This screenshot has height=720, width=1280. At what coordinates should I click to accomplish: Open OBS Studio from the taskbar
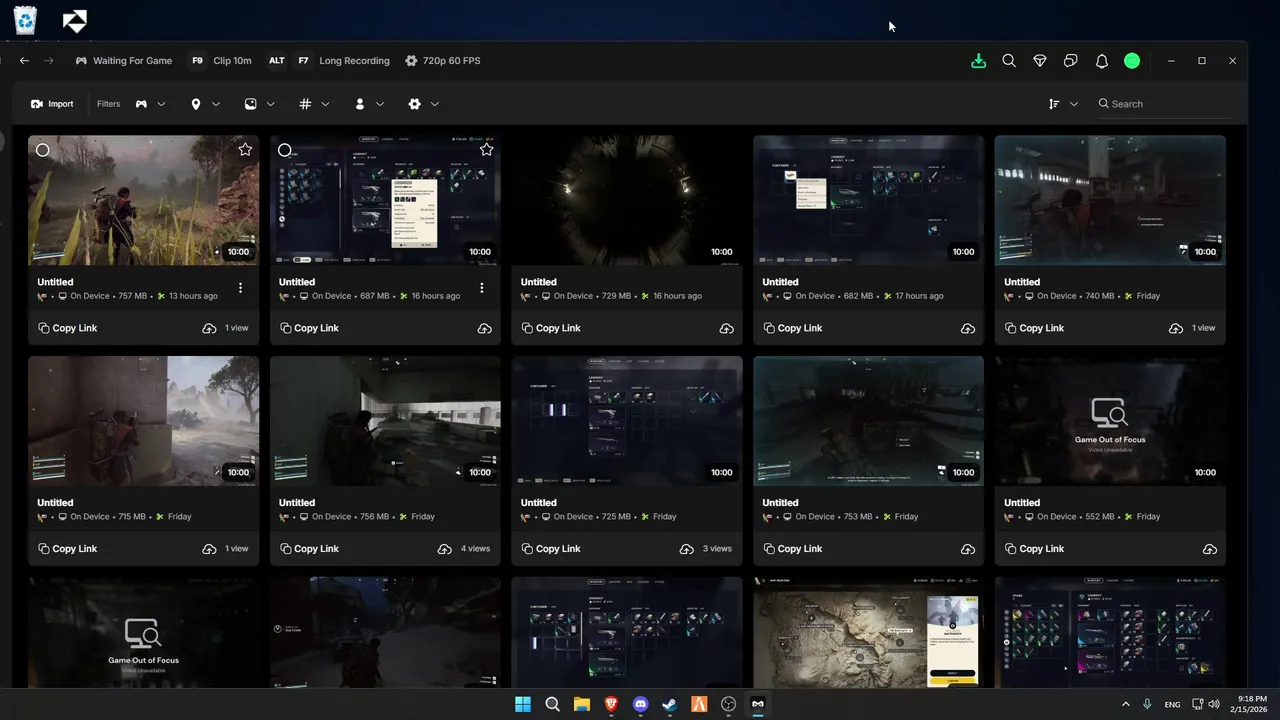728,704
